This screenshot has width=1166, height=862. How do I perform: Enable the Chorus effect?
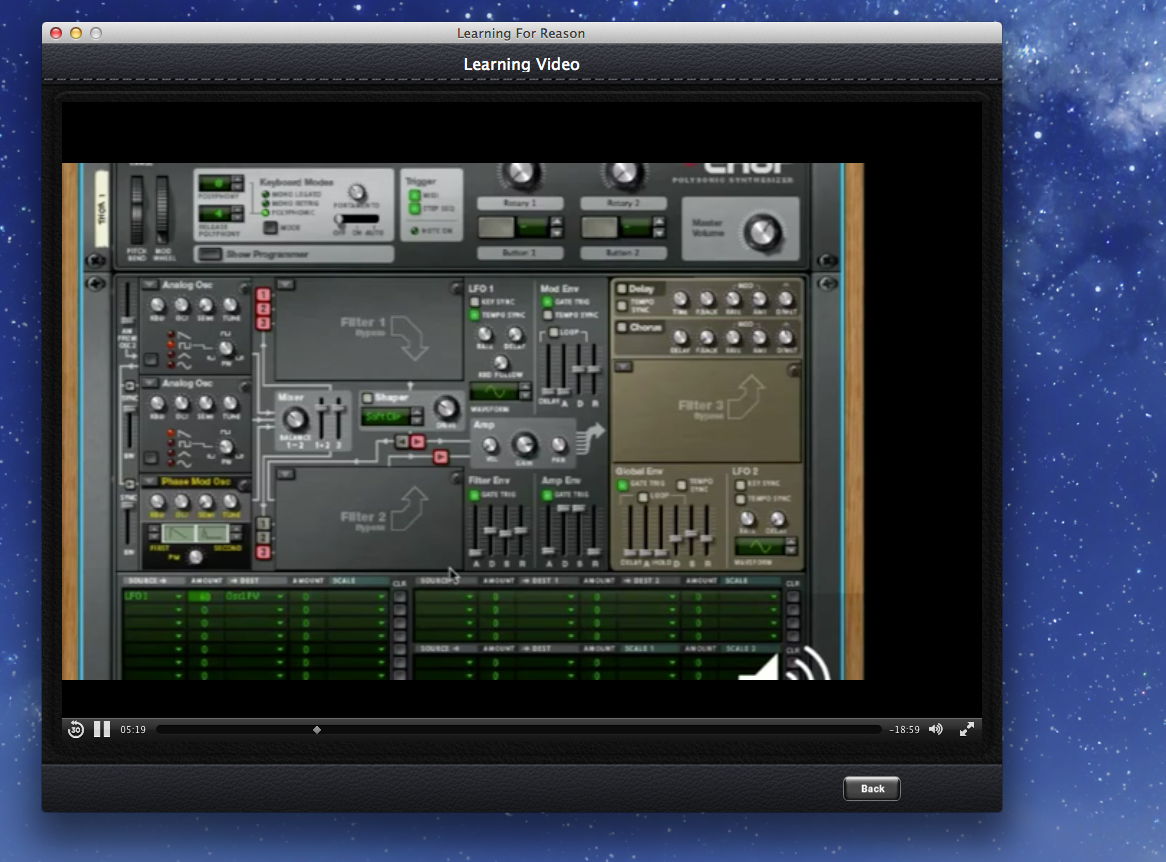pyautogui.click(x=622, y=327)
